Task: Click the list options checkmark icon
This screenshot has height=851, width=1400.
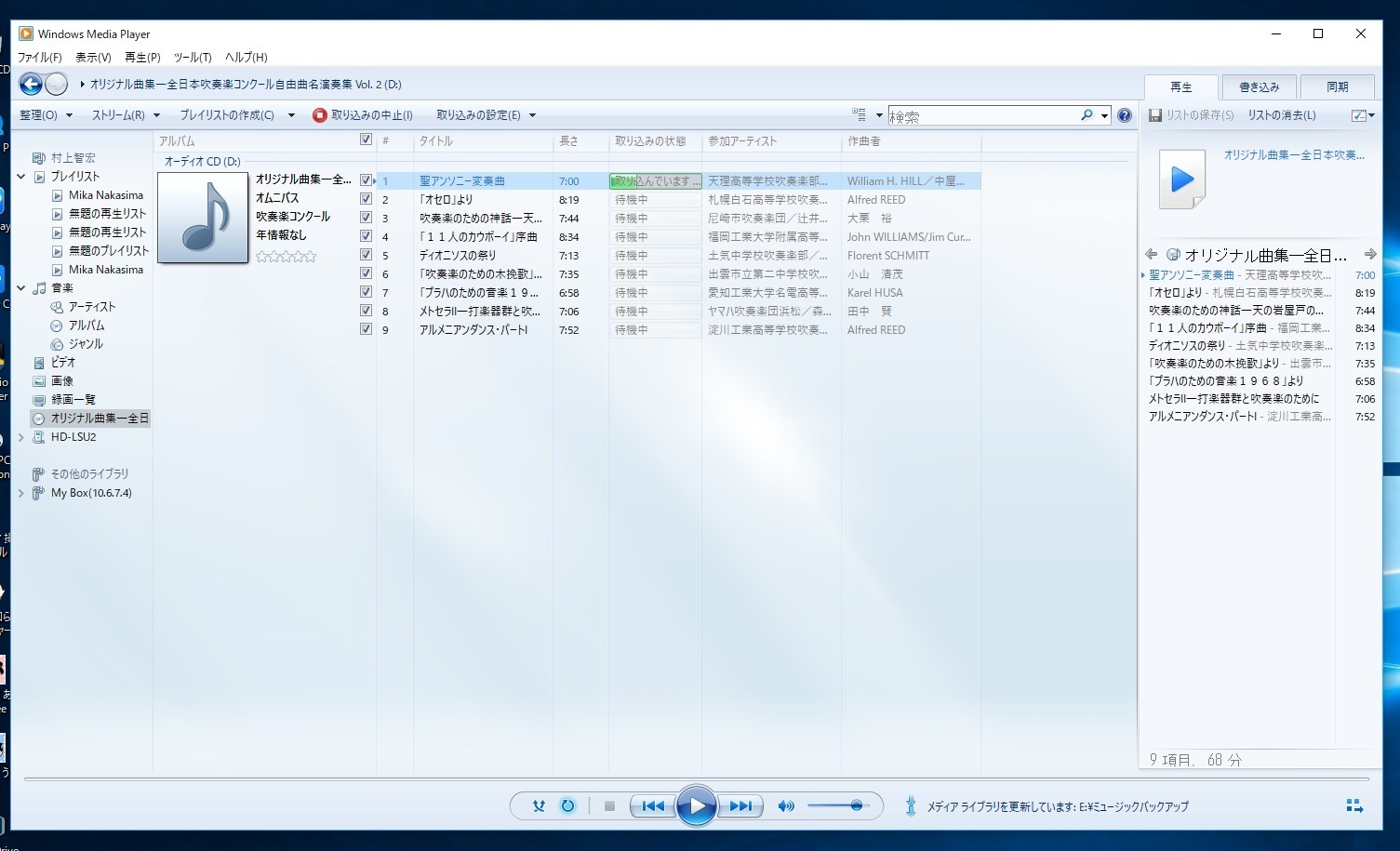Action: 1359,115
